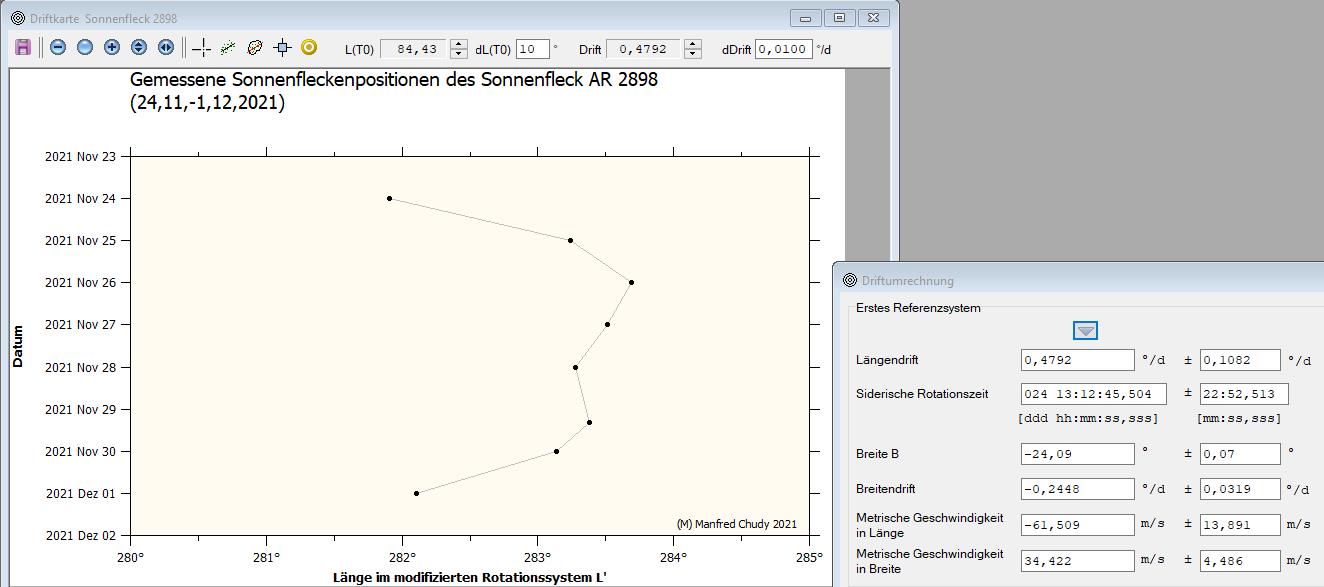
Task: Click the dL(T0) input field
Action: 532,49
